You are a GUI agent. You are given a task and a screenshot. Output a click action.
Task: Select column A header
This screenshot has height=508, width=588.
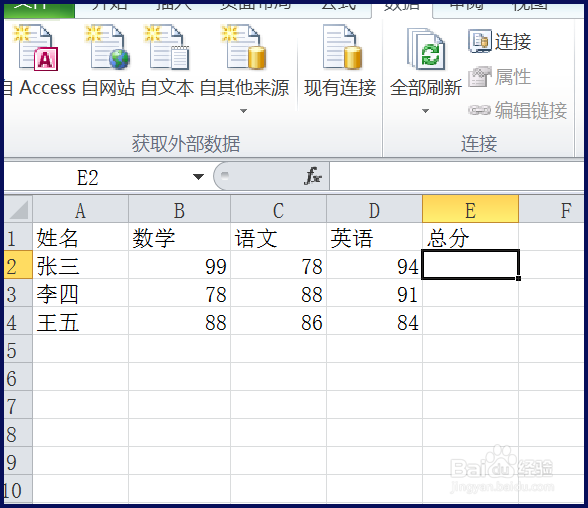coord(80,210)
